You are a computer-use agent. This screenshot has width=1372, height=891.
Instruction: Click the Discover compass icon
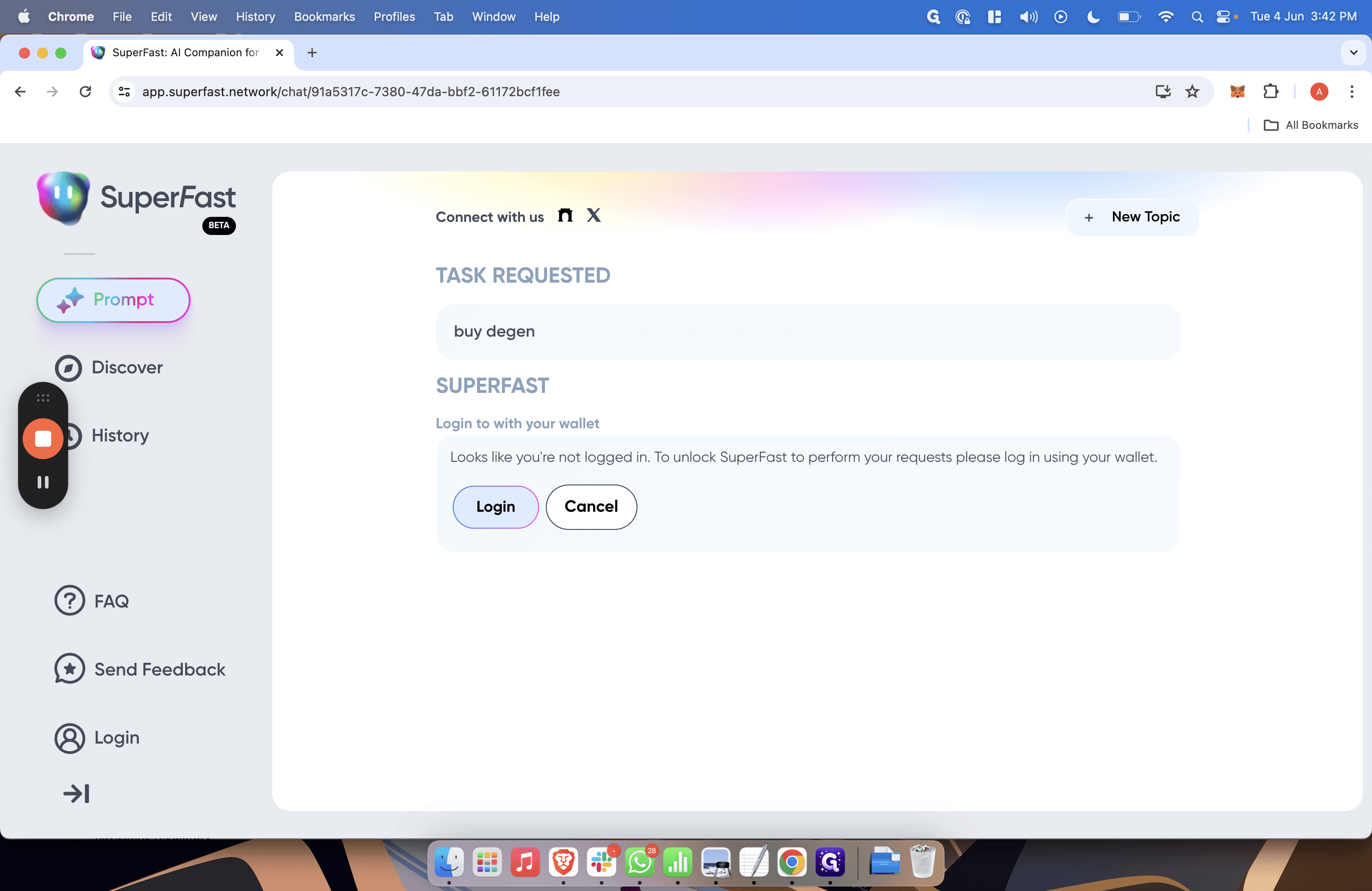(x=69, y=367)
